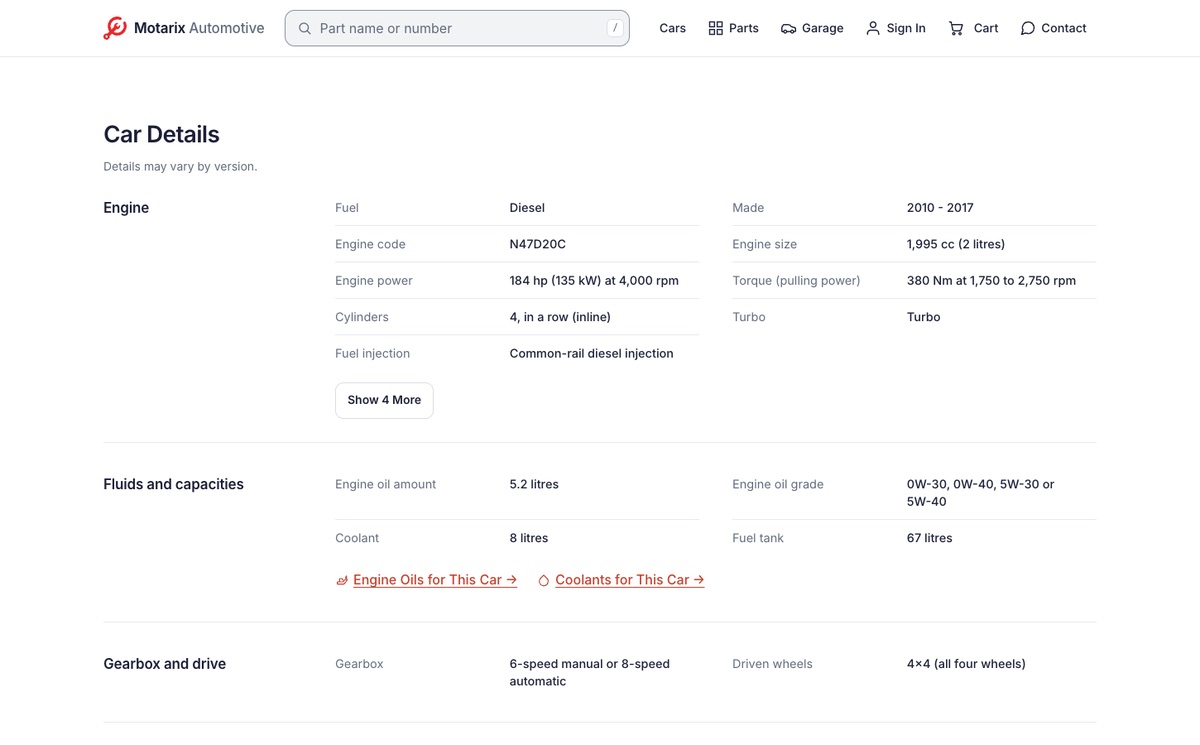Click the search magnifier icon
The image size is (1200, 745).
[305, 29]
